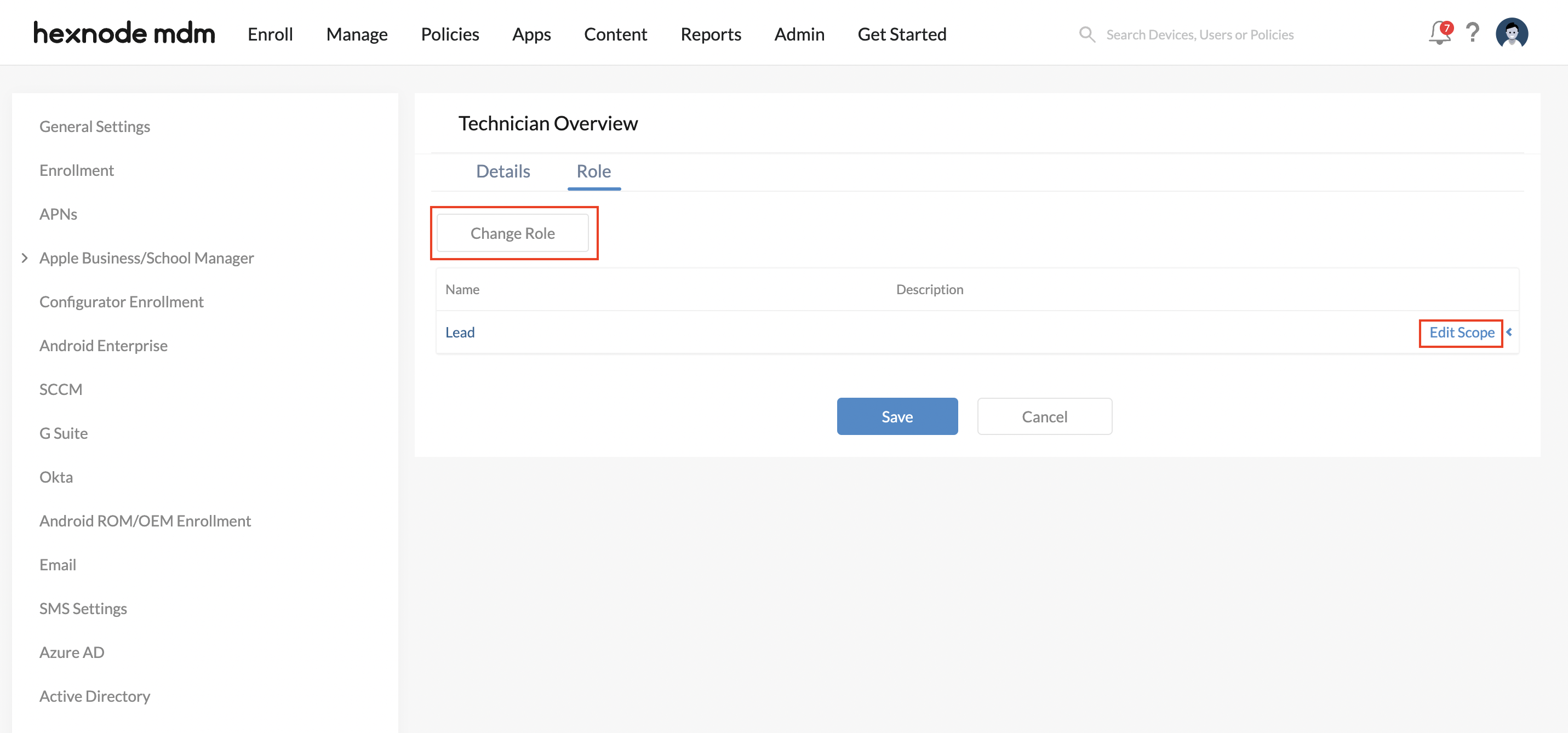
Task: Open Android Enterprise settings
Action: pos(103,345)
